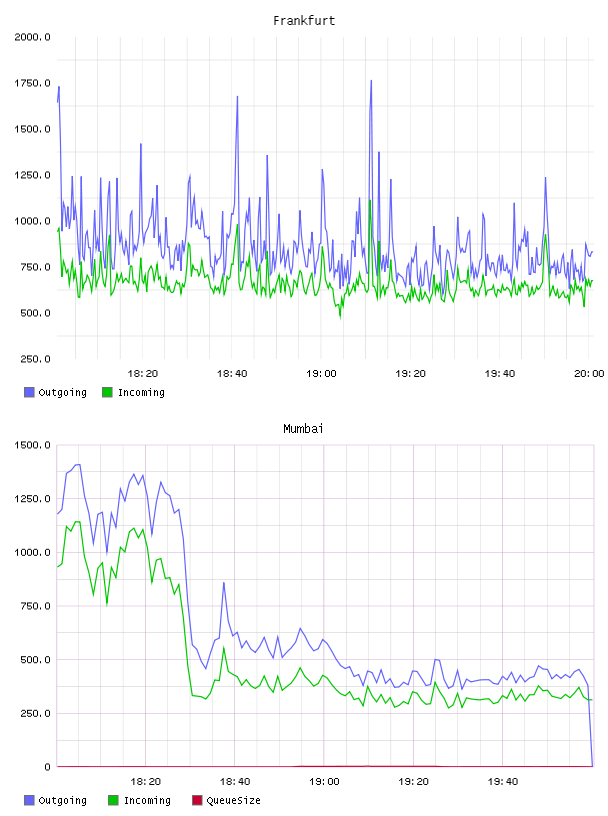Viewport: 608px width, 816px height.
Task: Click the 250.0 y-axis label on Frankfurt
Action: 35,359
